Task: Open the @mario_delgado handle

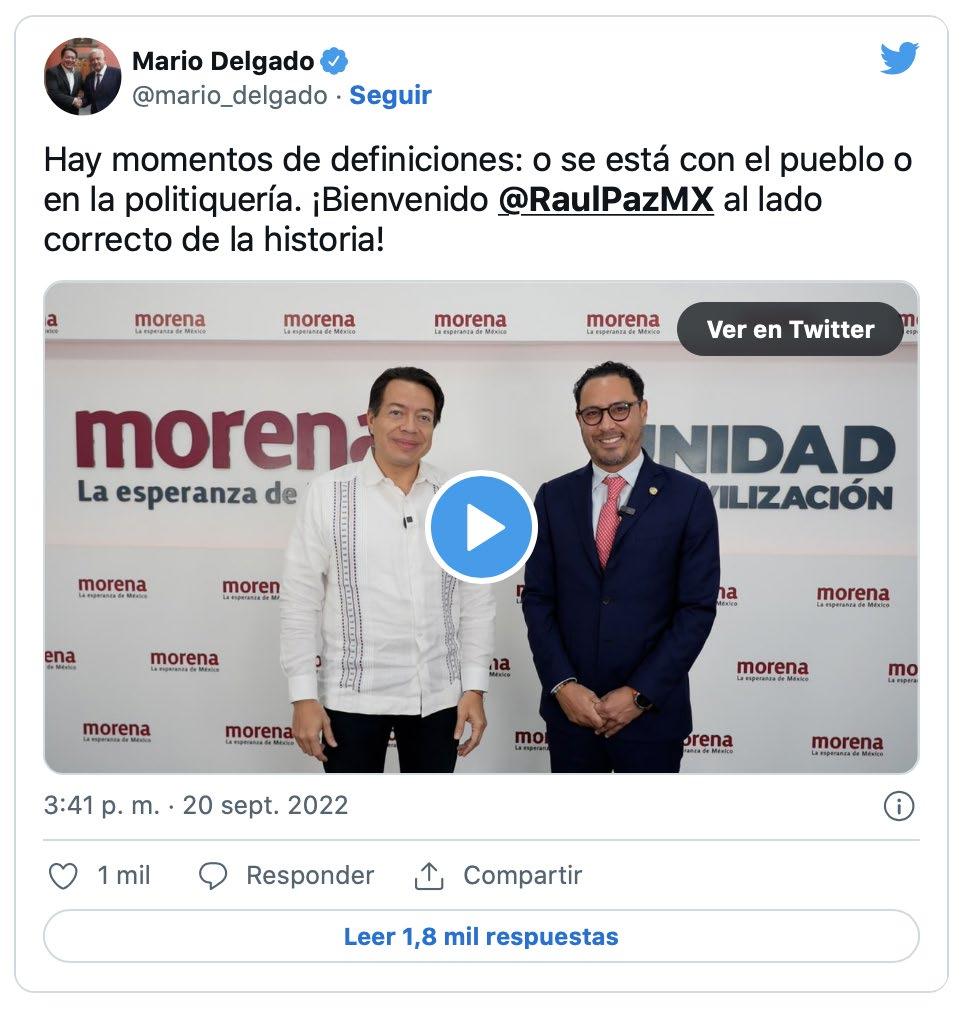Action: click(x=229, y=95)
